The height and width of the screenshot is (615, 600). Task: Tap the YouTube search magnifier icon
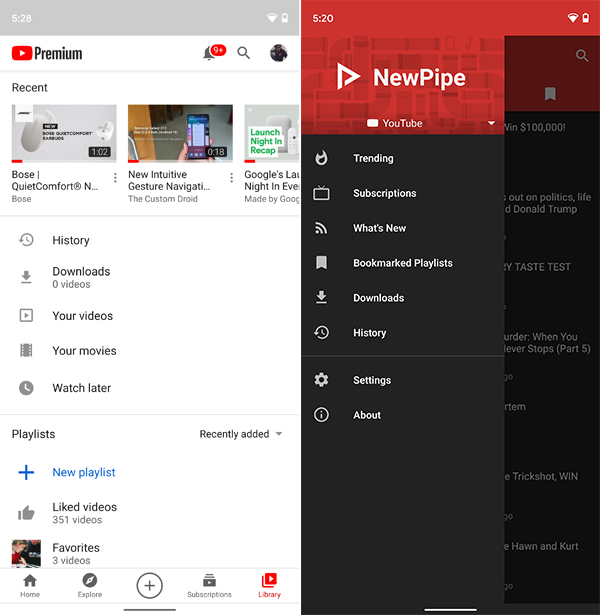[244, 53]
